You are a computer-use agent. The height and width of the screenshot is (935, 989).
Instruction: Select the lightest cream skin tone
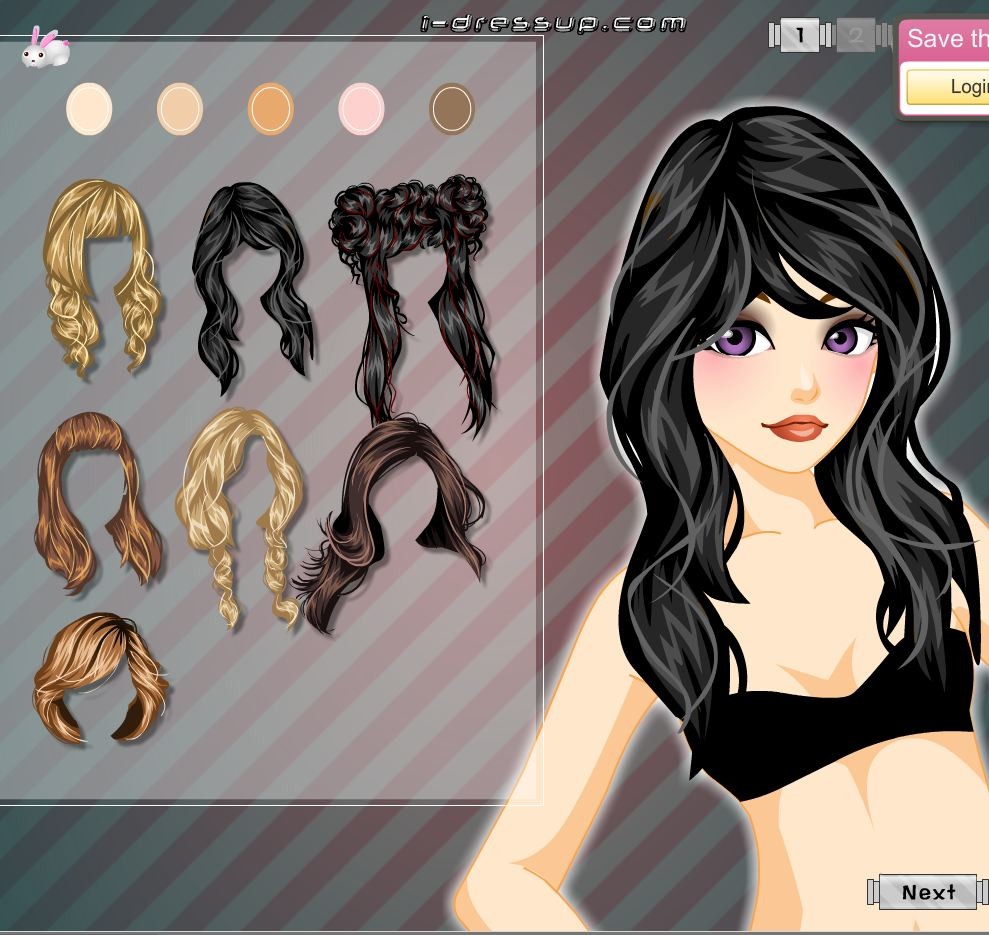tap(89, 109)
